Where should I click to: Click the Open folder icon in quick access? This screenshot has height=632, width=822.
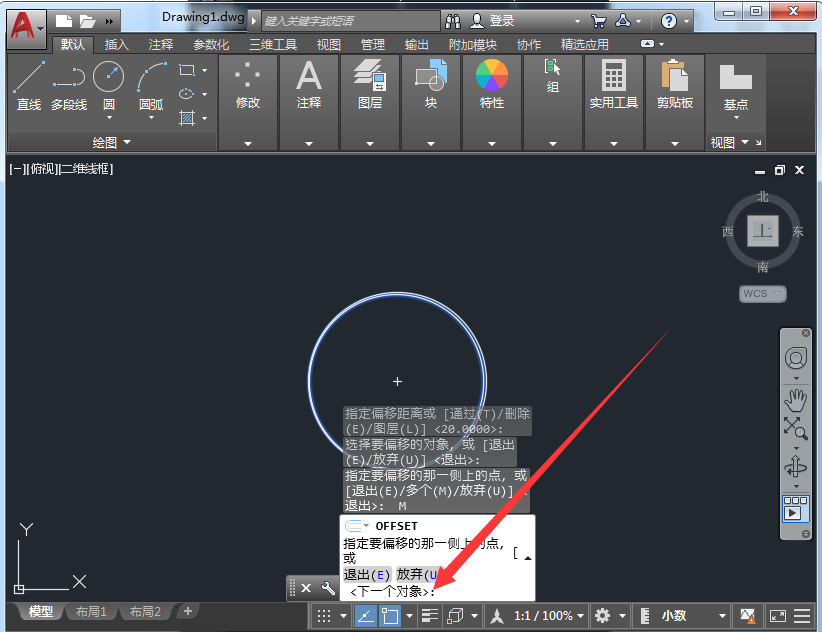pyautogui.click(x=87, y=21)
